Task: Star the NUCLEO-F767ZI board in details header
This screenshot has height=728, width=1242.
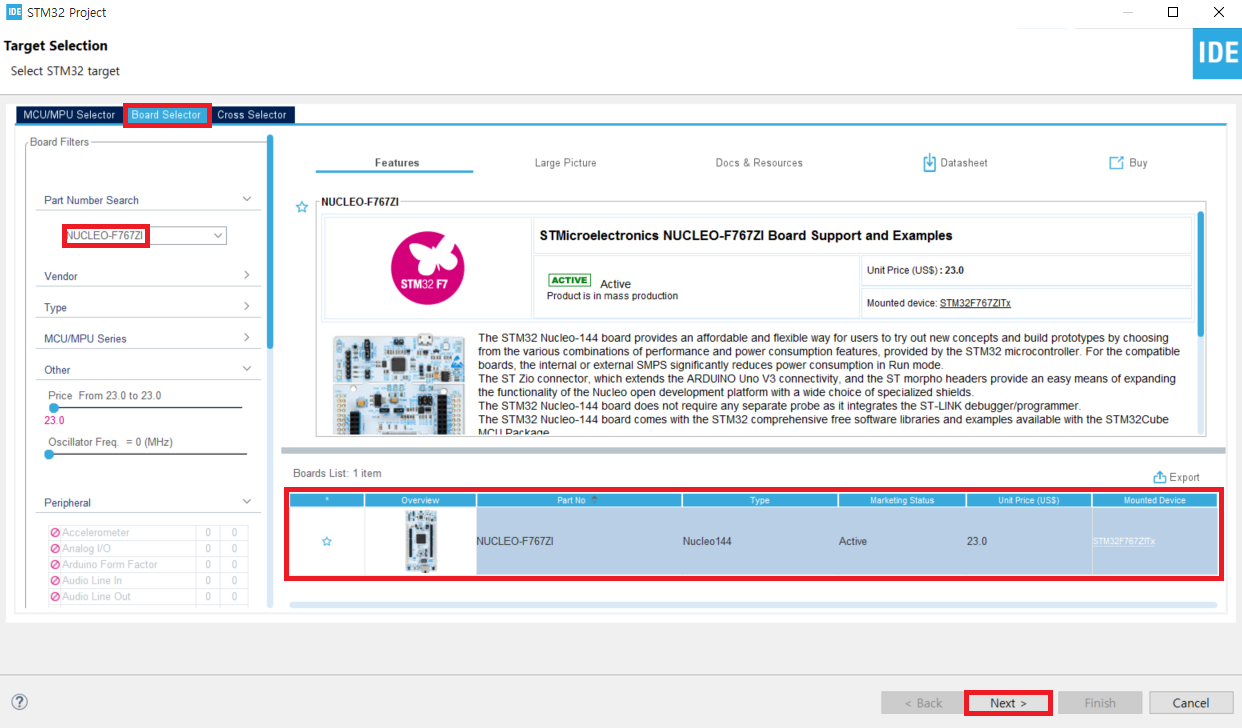Action: tap(302, 207)
